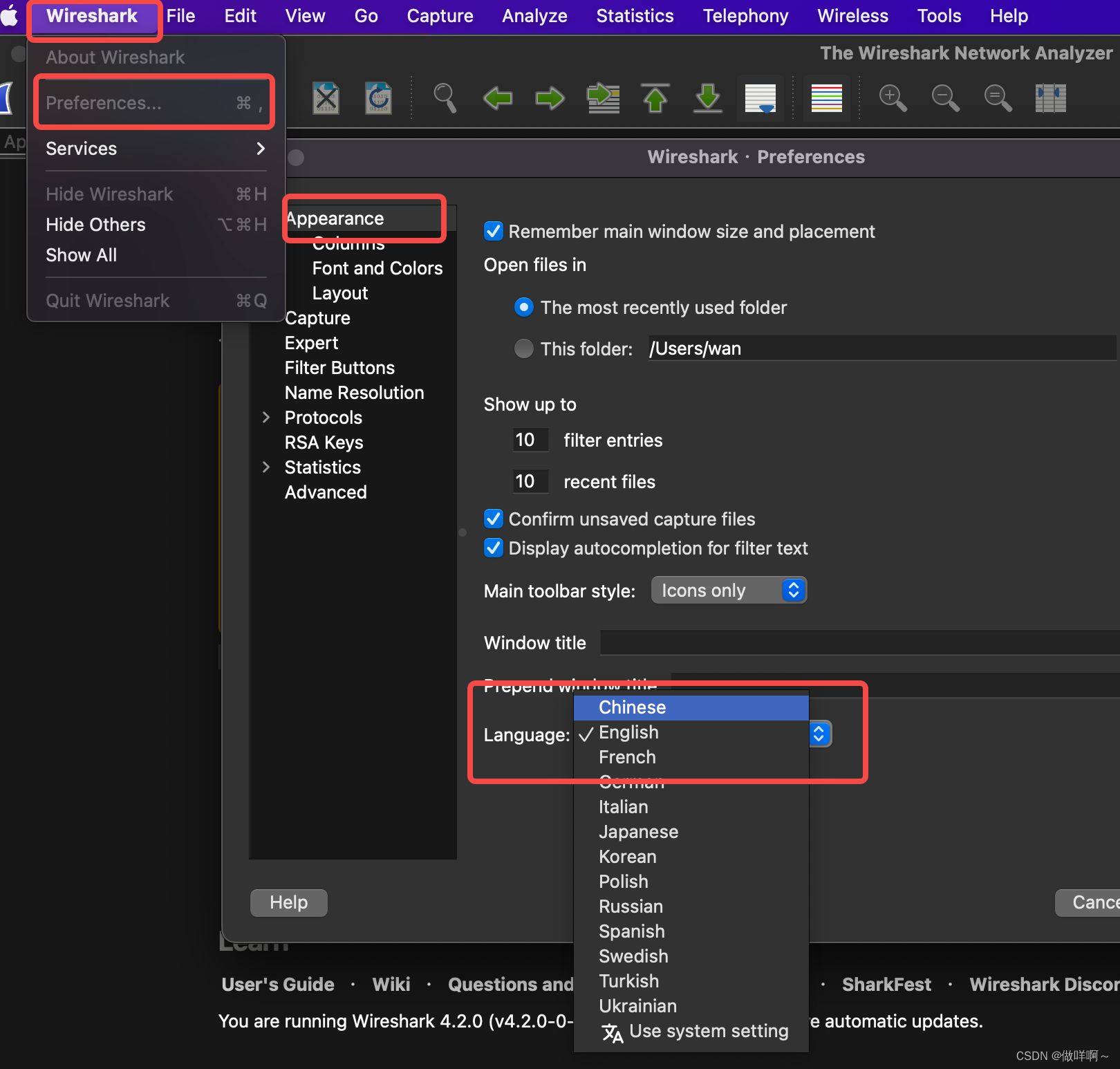Select Layout in preferences tree
This screenshot has height=1069, width=1120.
pyautogui.click(x=340, y=293)
